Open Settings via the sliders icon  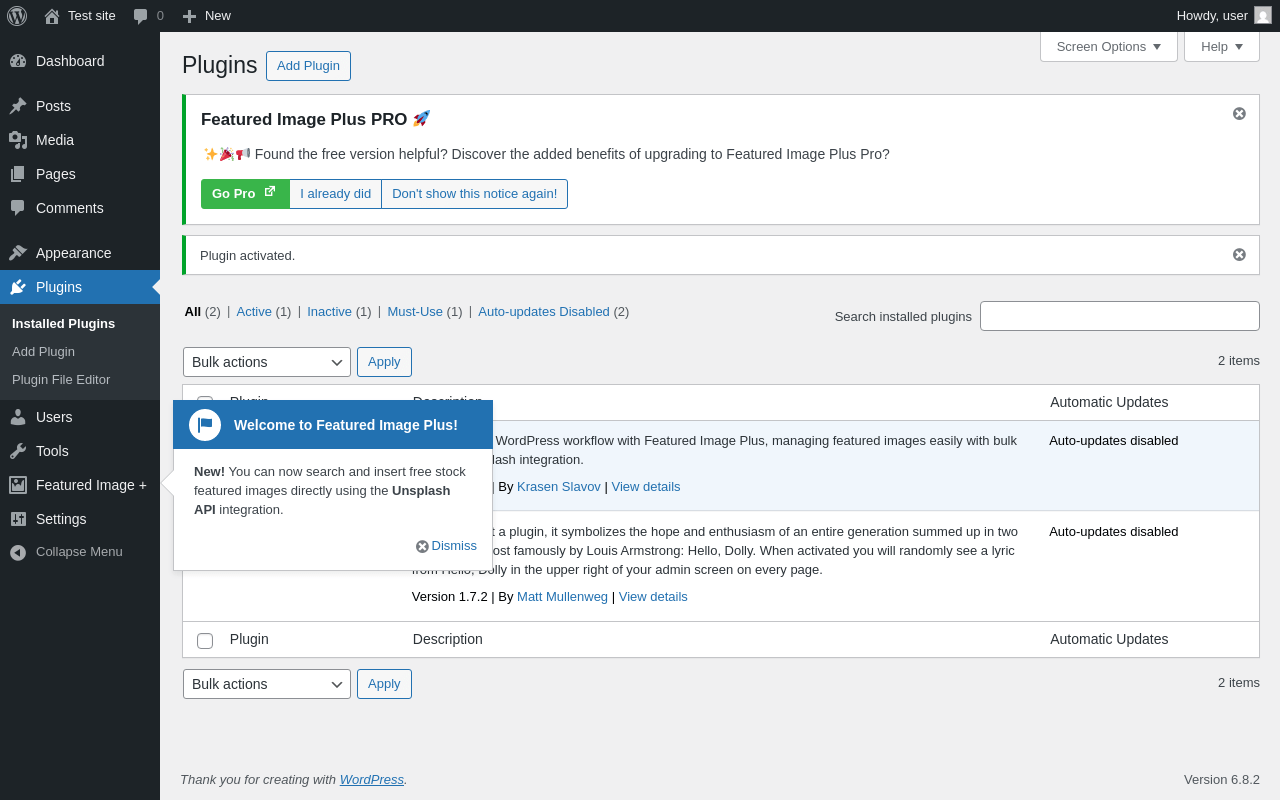(18, 519)
